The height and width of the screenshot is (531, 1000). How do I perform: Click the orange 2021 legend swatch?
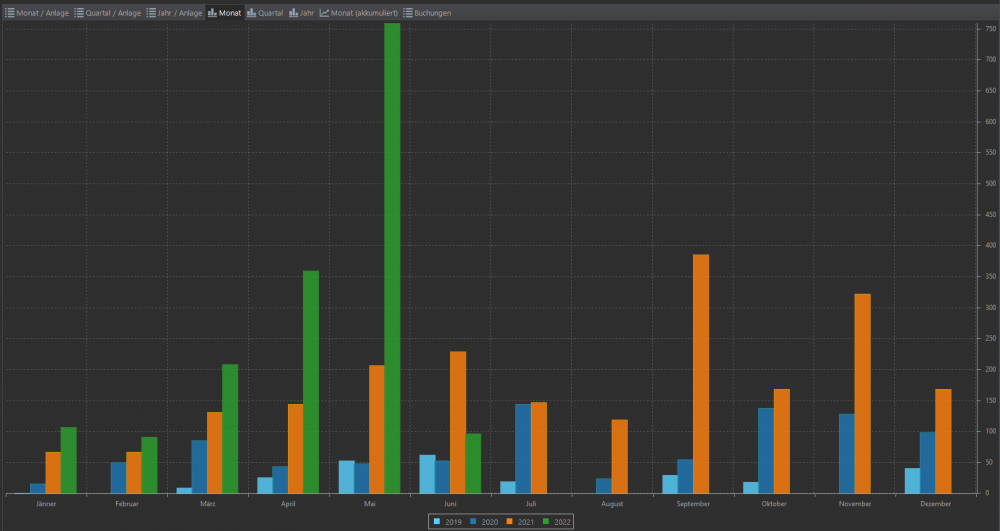509,521
